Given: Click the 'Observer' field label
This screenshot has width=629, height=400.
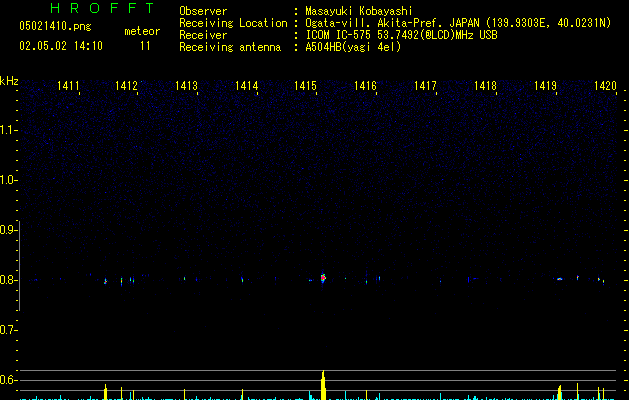Looking at the screenshot, I should tap(203, 11).
